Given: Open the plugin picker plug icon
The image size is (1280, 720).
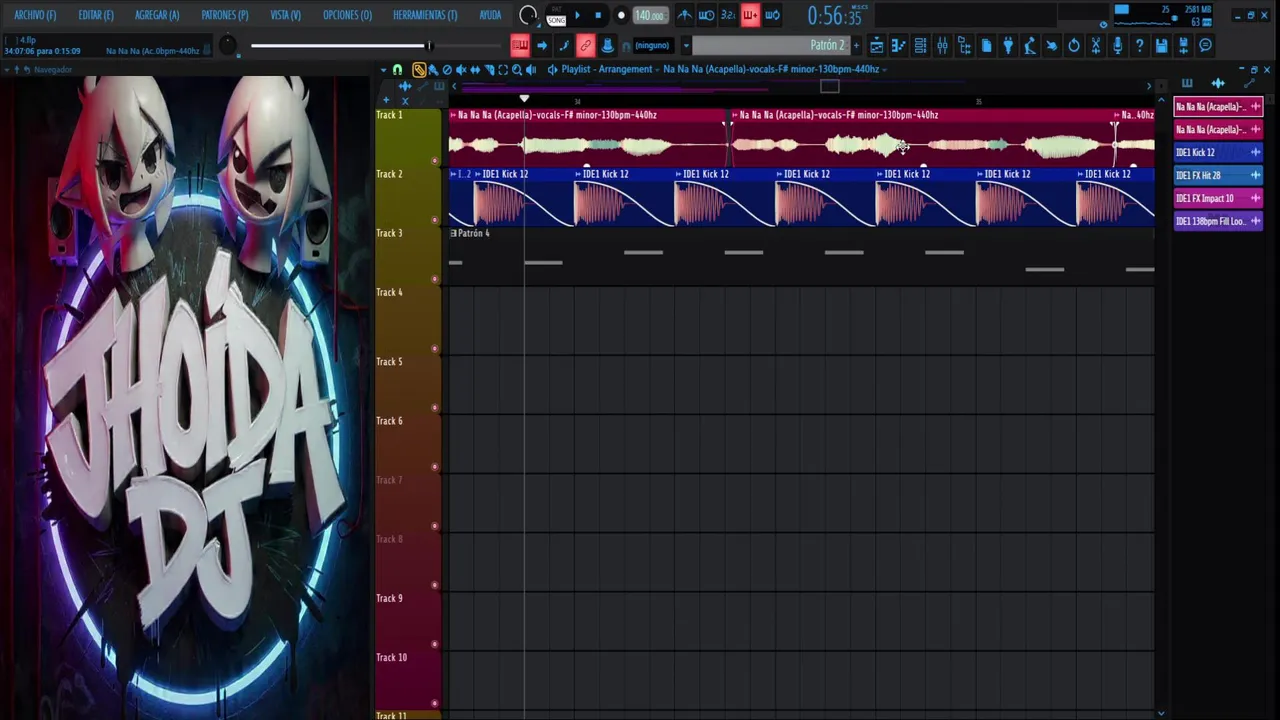Looking at the screenshot, I should coord(1008,45).
